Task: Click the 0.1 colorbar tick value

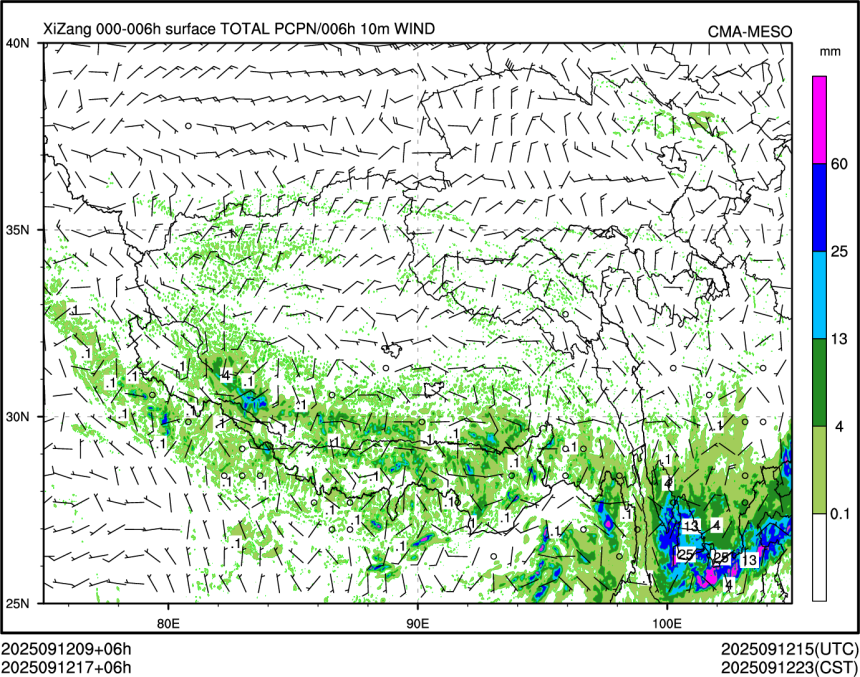Action: [840, 514]
